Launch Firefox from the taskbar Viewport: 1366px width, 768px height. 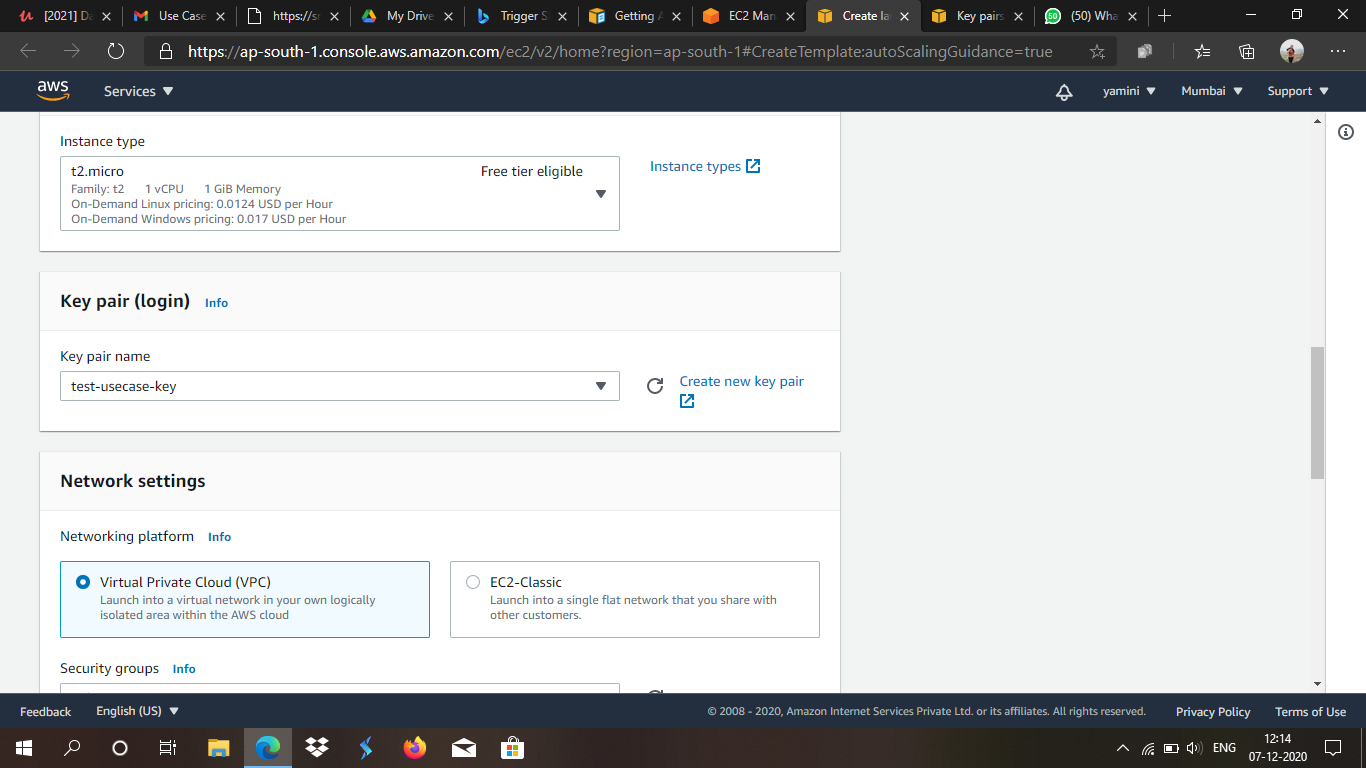click(x=414, y=747)
